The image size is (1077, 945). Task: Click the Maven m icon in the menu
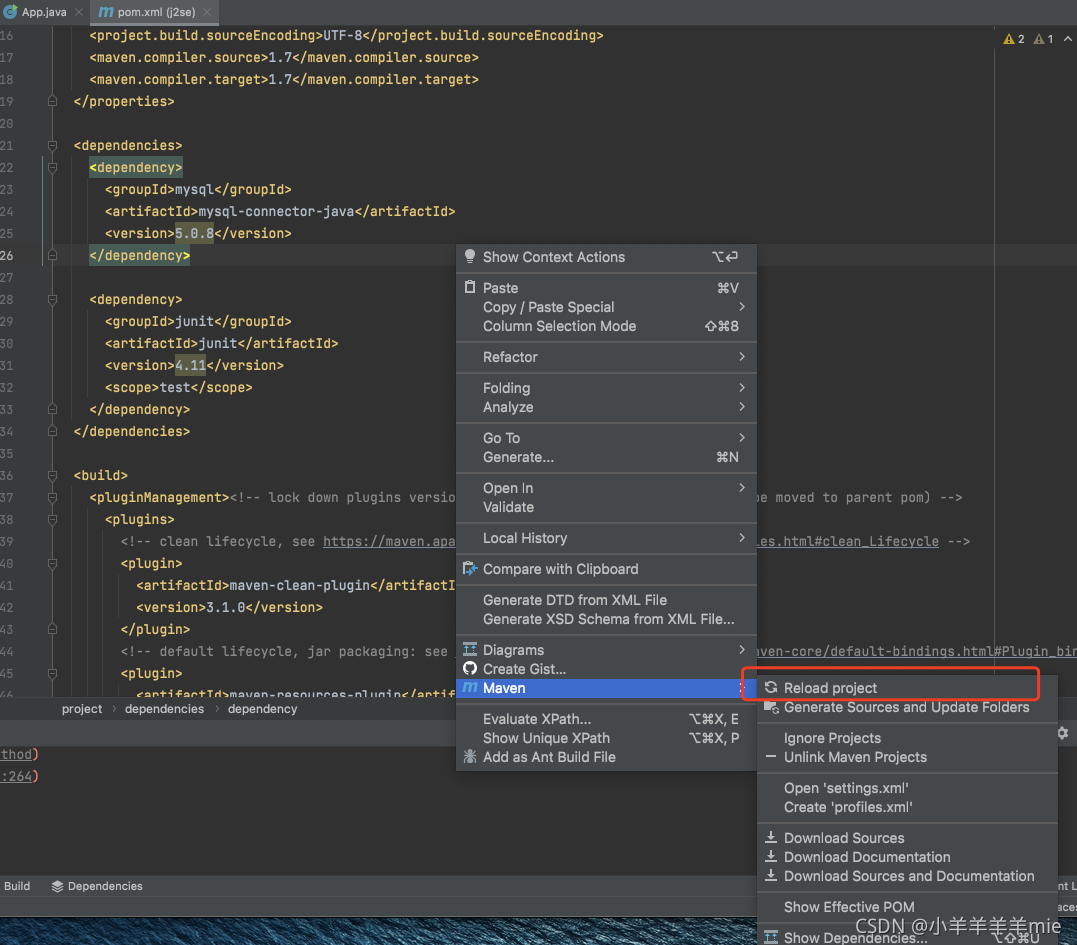(470, 687)
